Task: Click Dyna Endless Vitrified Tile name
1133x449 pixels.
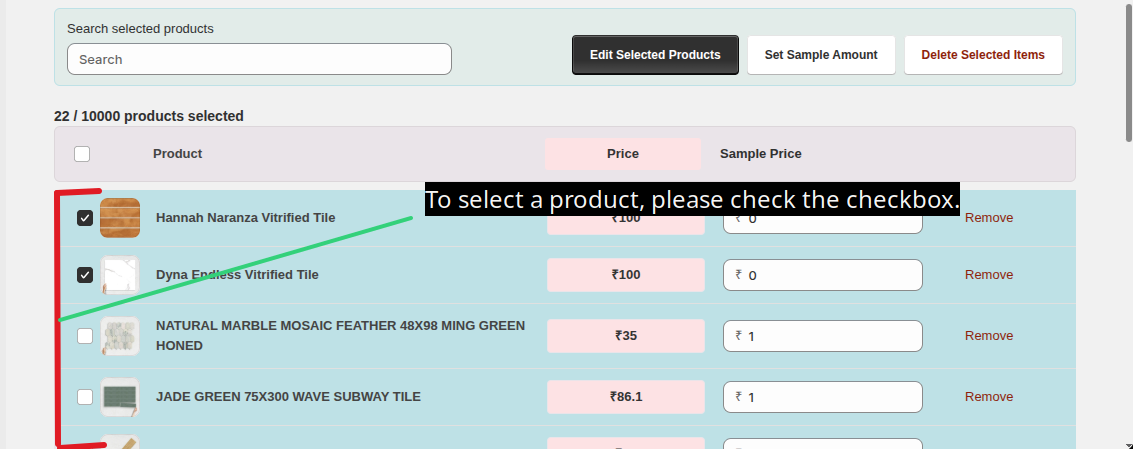Action: [237, 275]
